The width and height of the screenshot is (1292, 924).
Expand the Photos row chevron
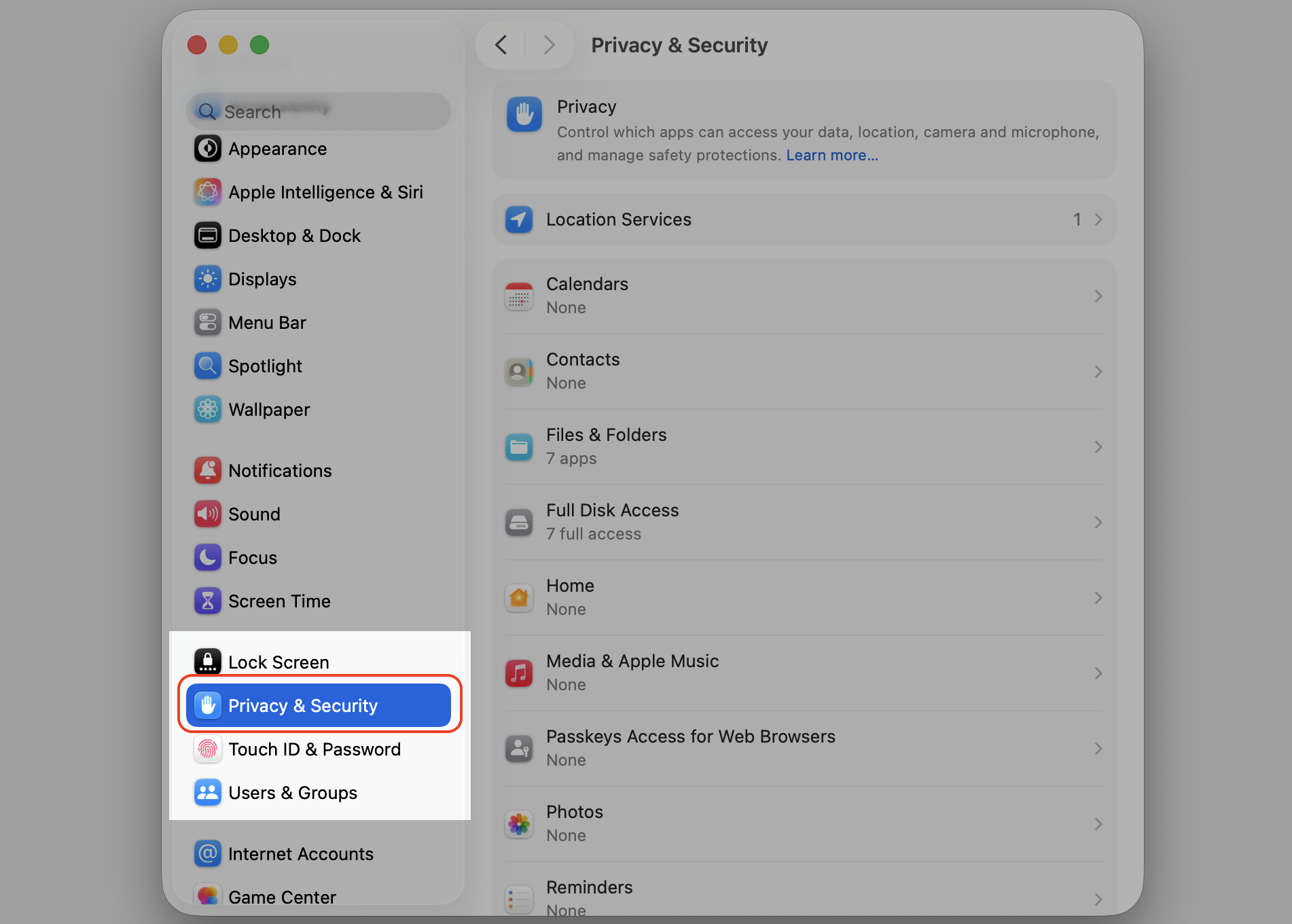pyautogui.click(x=1098, y=824)
